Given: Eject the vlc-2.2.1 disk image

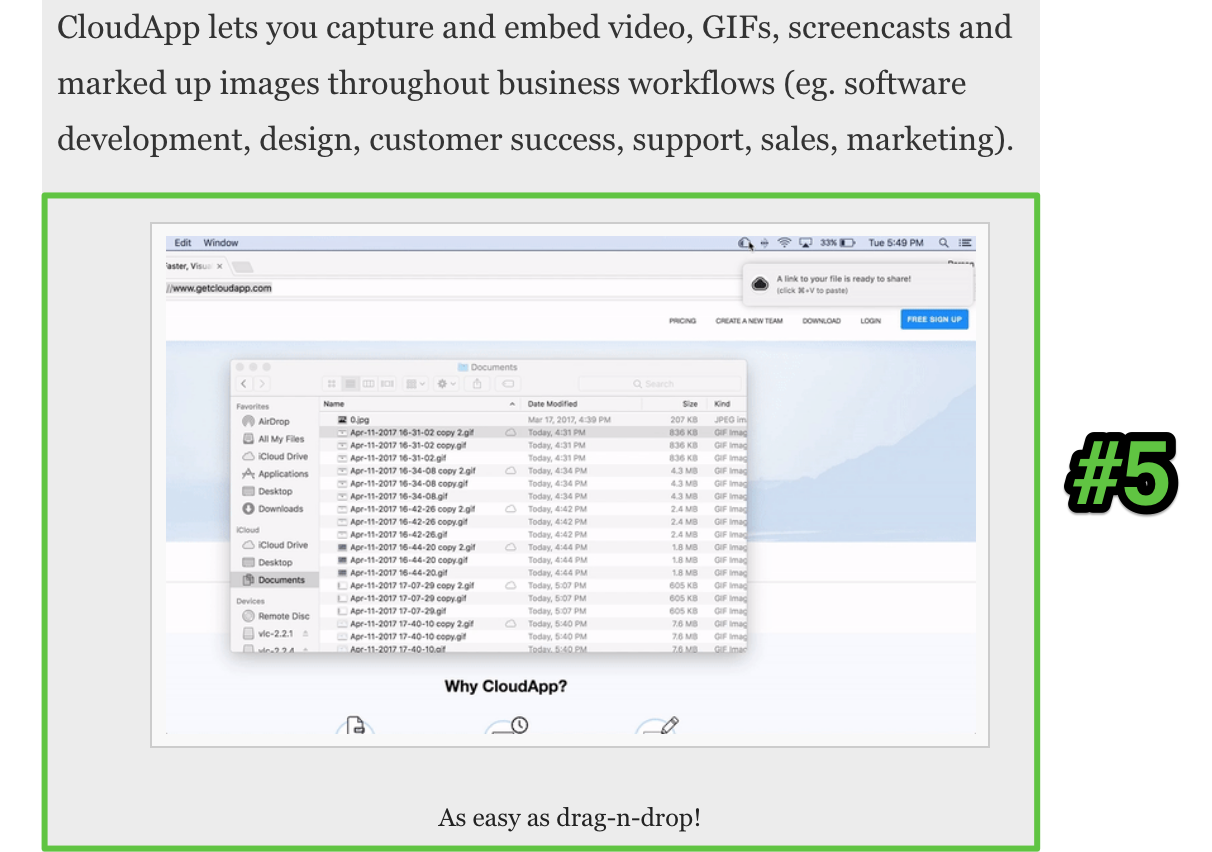Looking at the screenshot, I should pos(305,634).
